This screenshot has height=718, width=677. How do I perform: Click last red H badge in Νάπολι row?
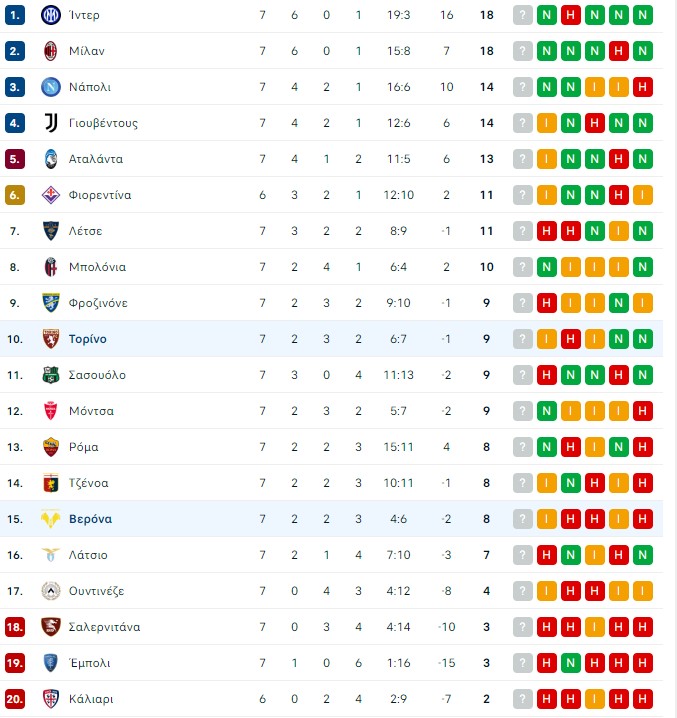pyautogui.click(x=642, y=87)
